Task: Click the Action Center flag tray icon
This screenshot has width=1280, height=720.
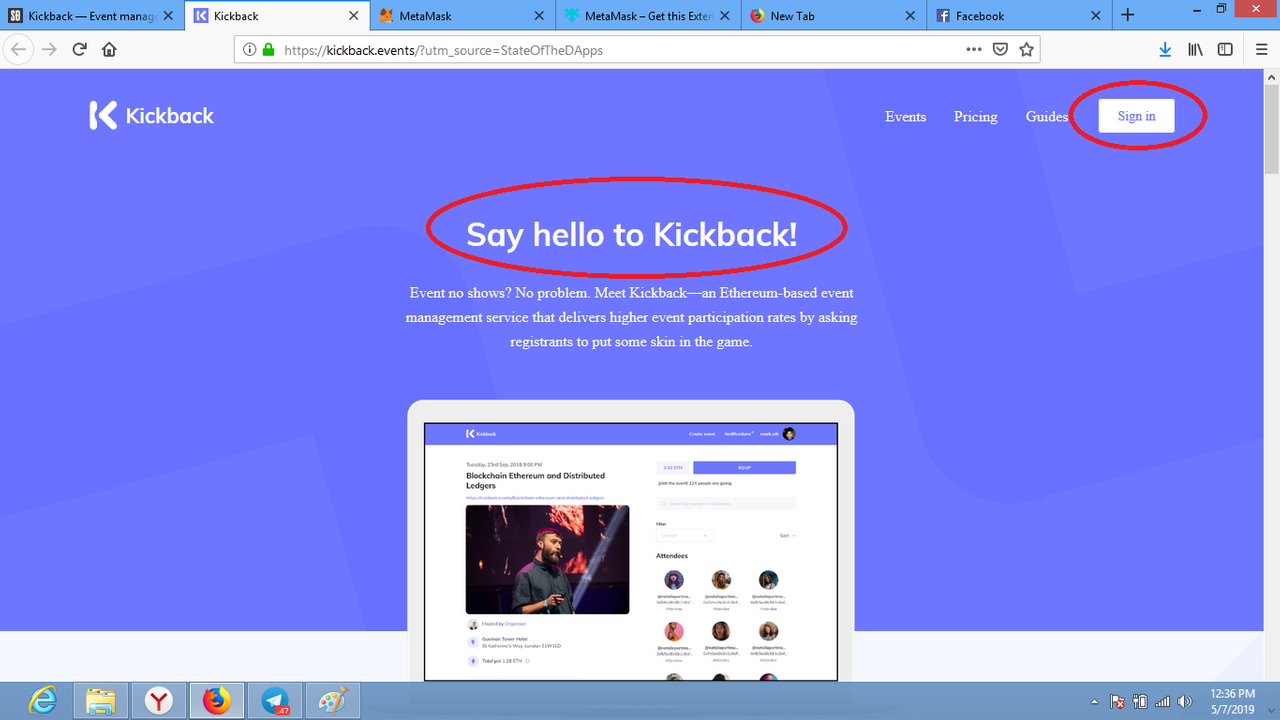Action: pos(1118,701)
